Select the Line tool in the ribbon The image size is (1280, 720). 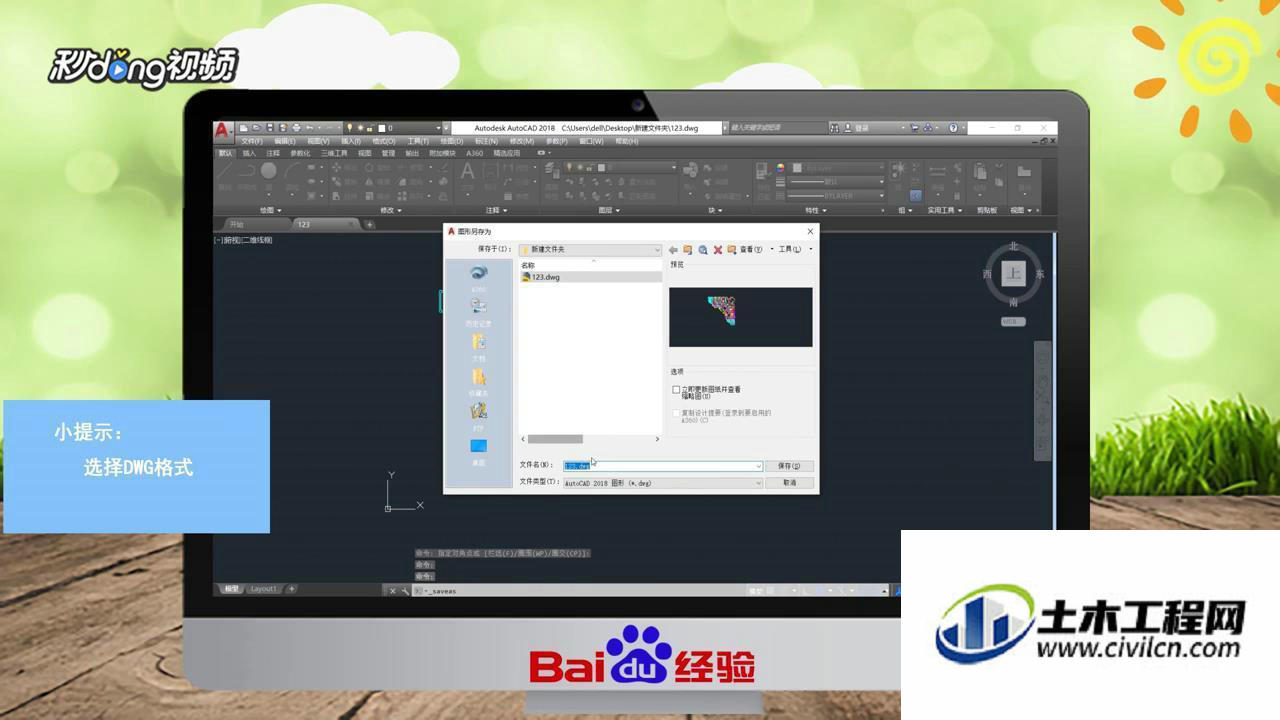pos(225,172)
